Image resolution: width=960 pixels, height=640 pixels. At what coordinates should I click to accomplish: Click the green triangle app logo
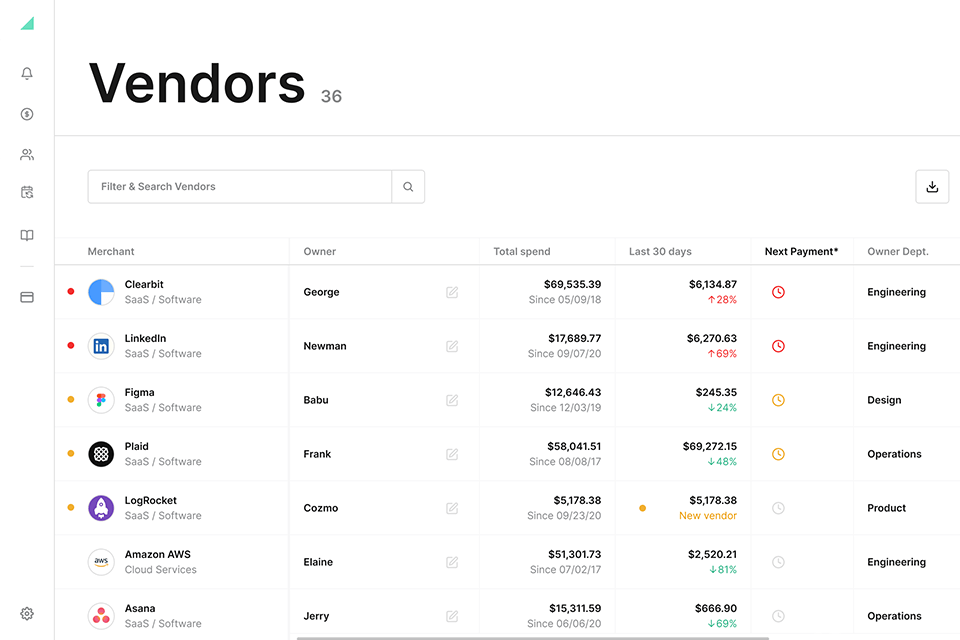[x=27, y=23]
